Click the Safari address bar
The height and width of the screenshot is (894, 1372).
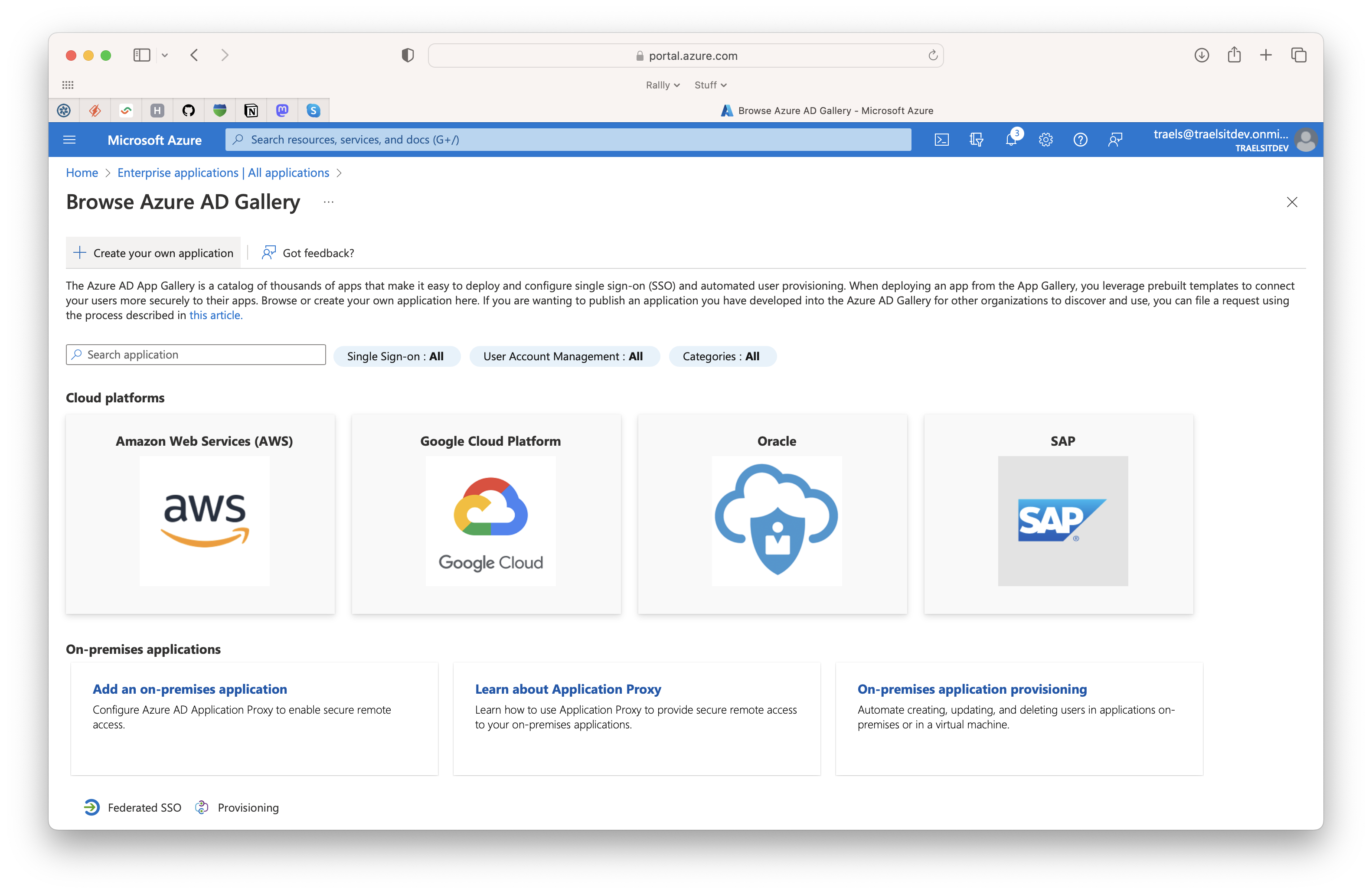(x=686, y=55)
